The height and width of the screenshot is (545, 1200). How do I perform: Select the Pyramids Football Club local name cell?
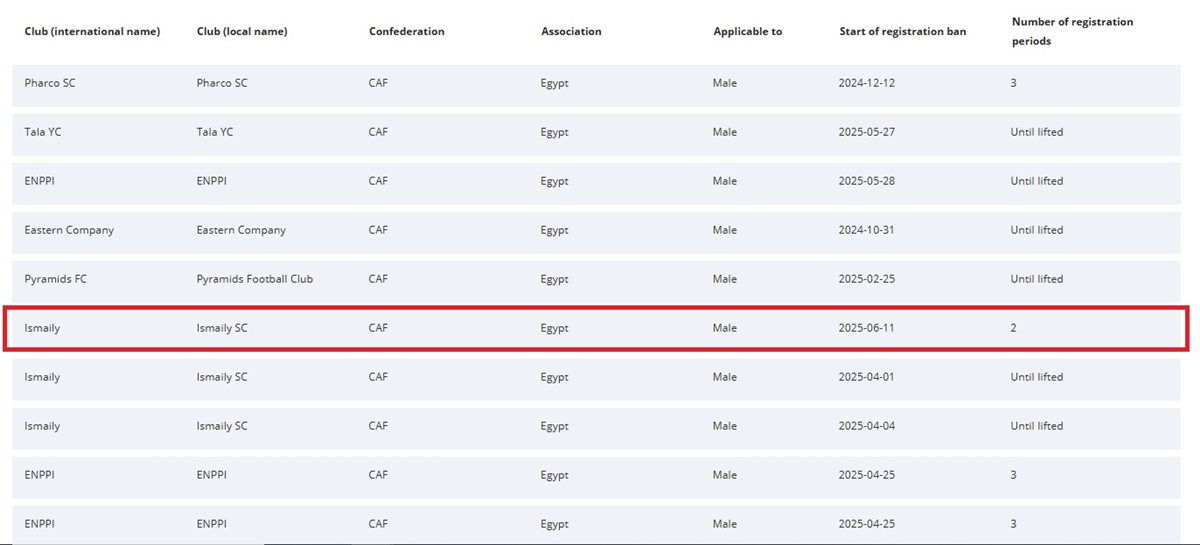coord(254,279)
